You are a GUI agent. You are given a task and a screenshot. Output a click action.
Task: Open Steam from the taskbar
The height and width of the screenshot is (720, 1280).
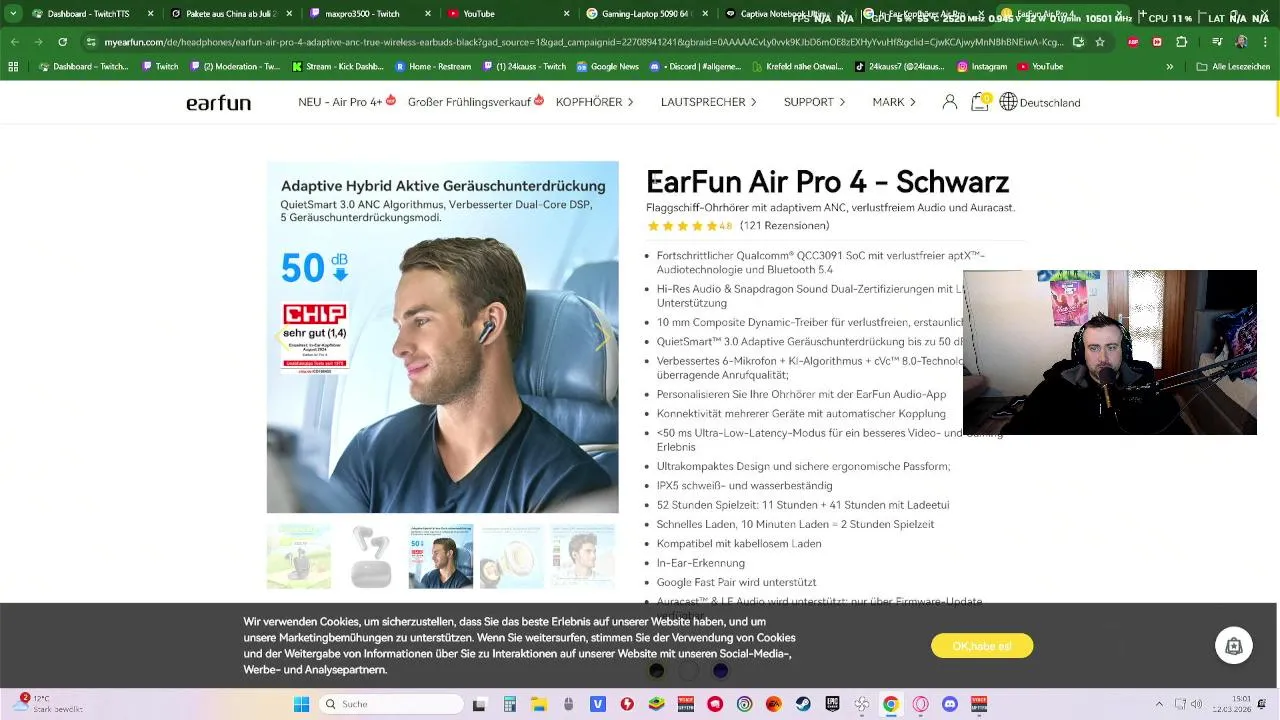(x=802, y=704)
